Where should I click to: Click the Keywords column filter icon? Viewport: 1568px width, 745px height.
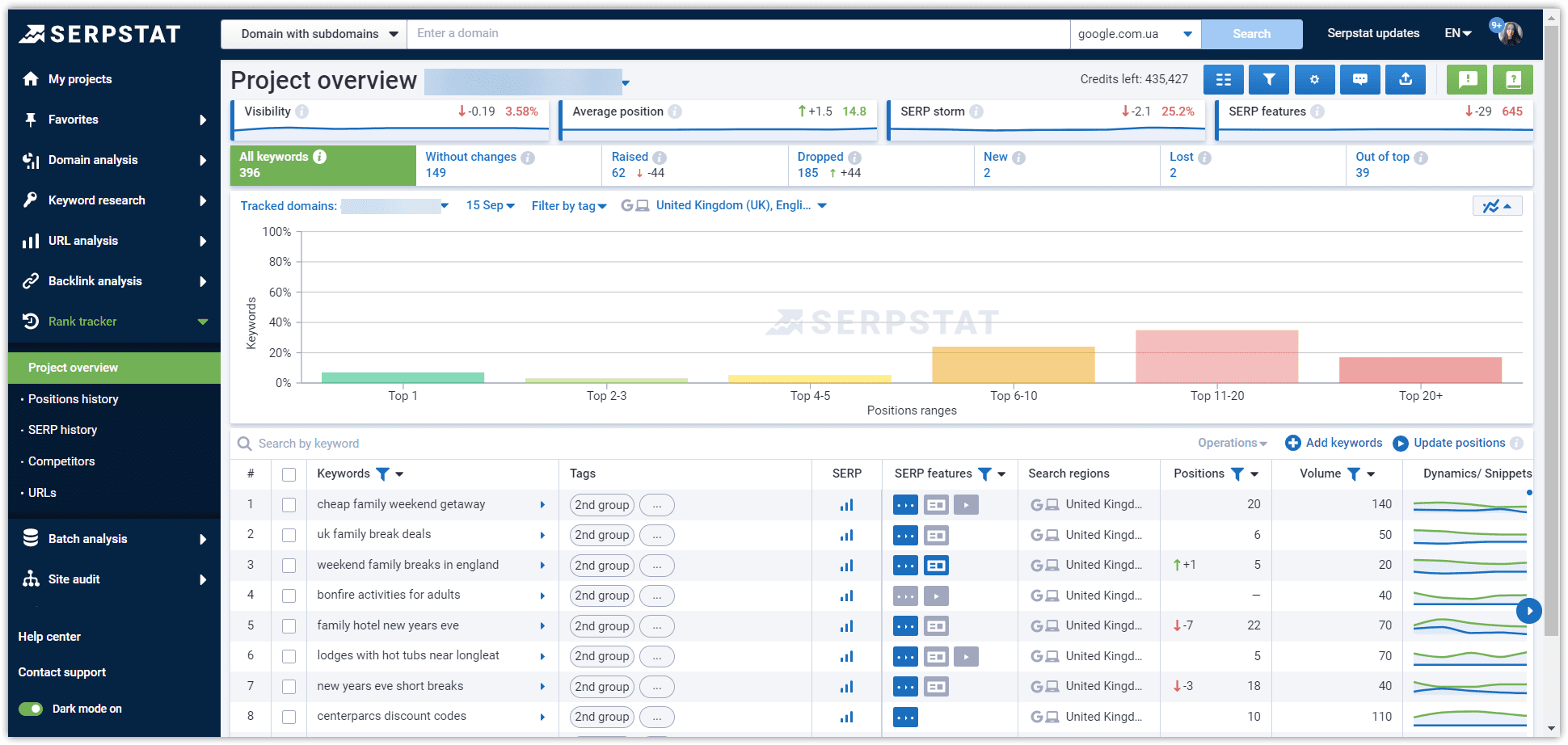382,474
